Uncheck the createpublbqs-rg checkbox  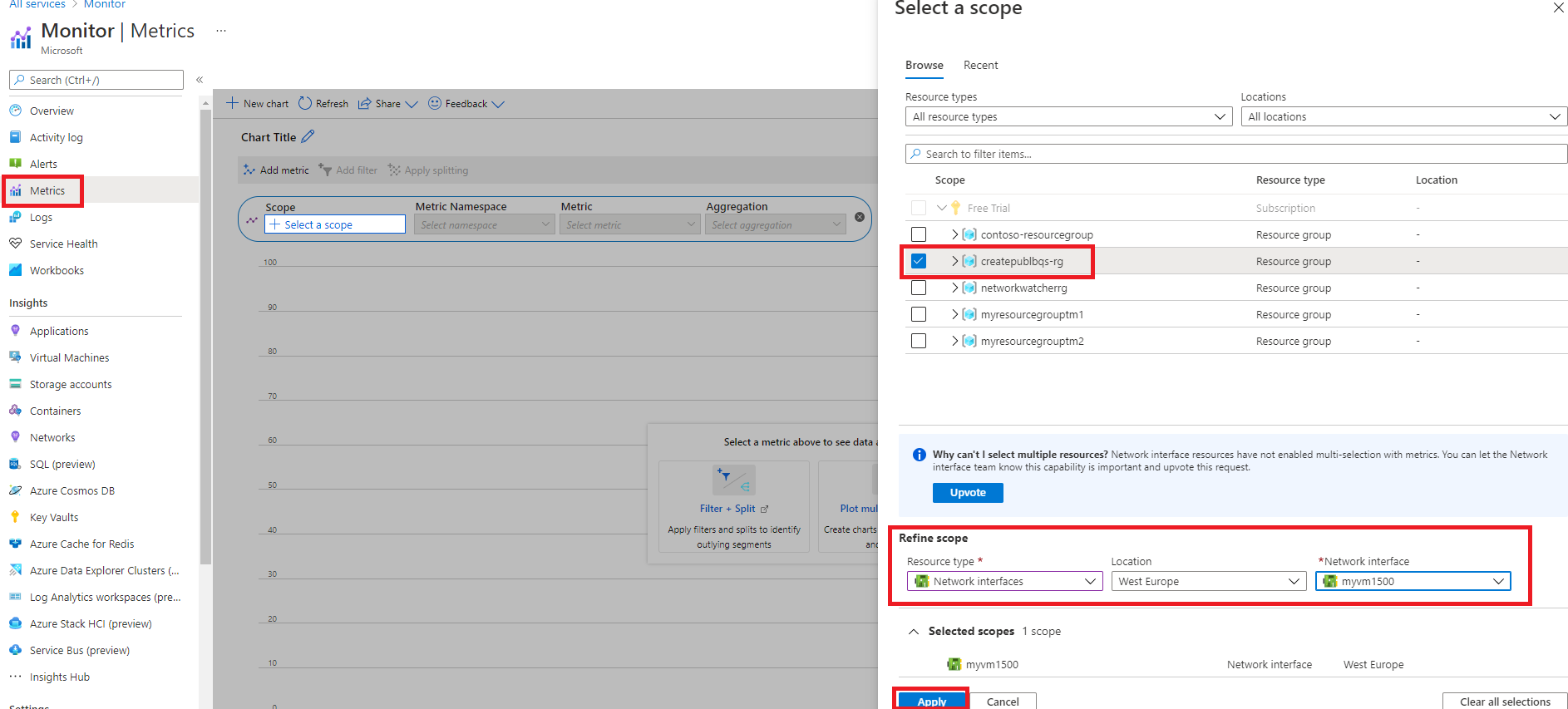919,261
